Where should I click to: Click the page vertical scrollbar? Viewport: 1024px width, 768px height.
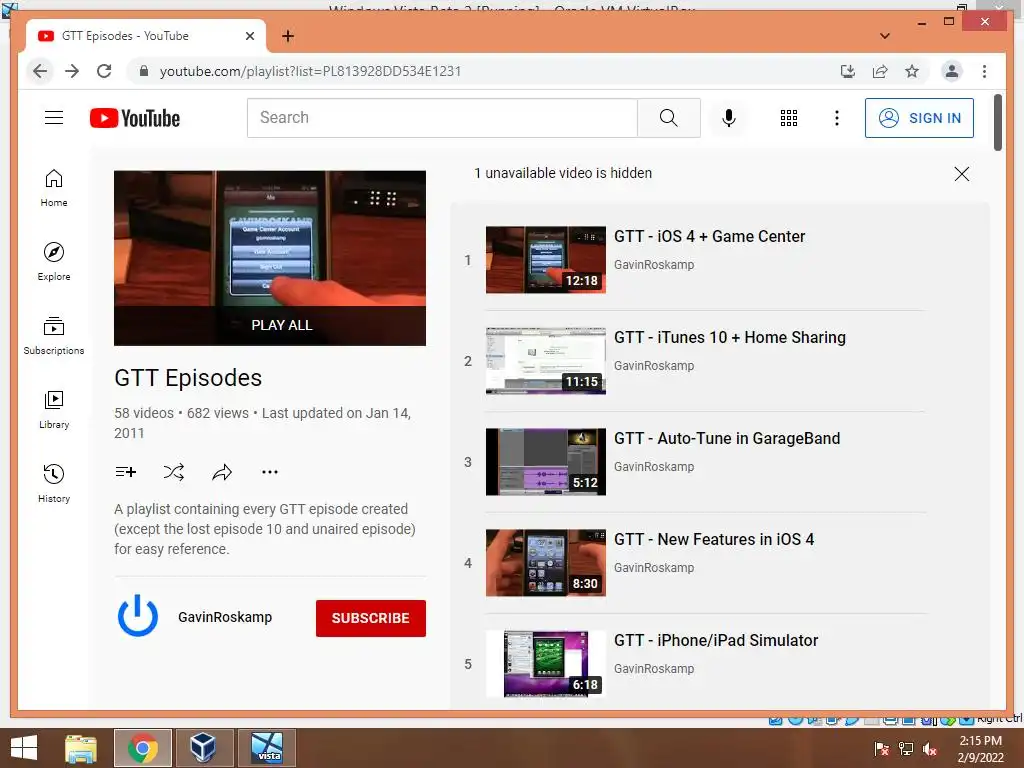click(x=997, y=123)
